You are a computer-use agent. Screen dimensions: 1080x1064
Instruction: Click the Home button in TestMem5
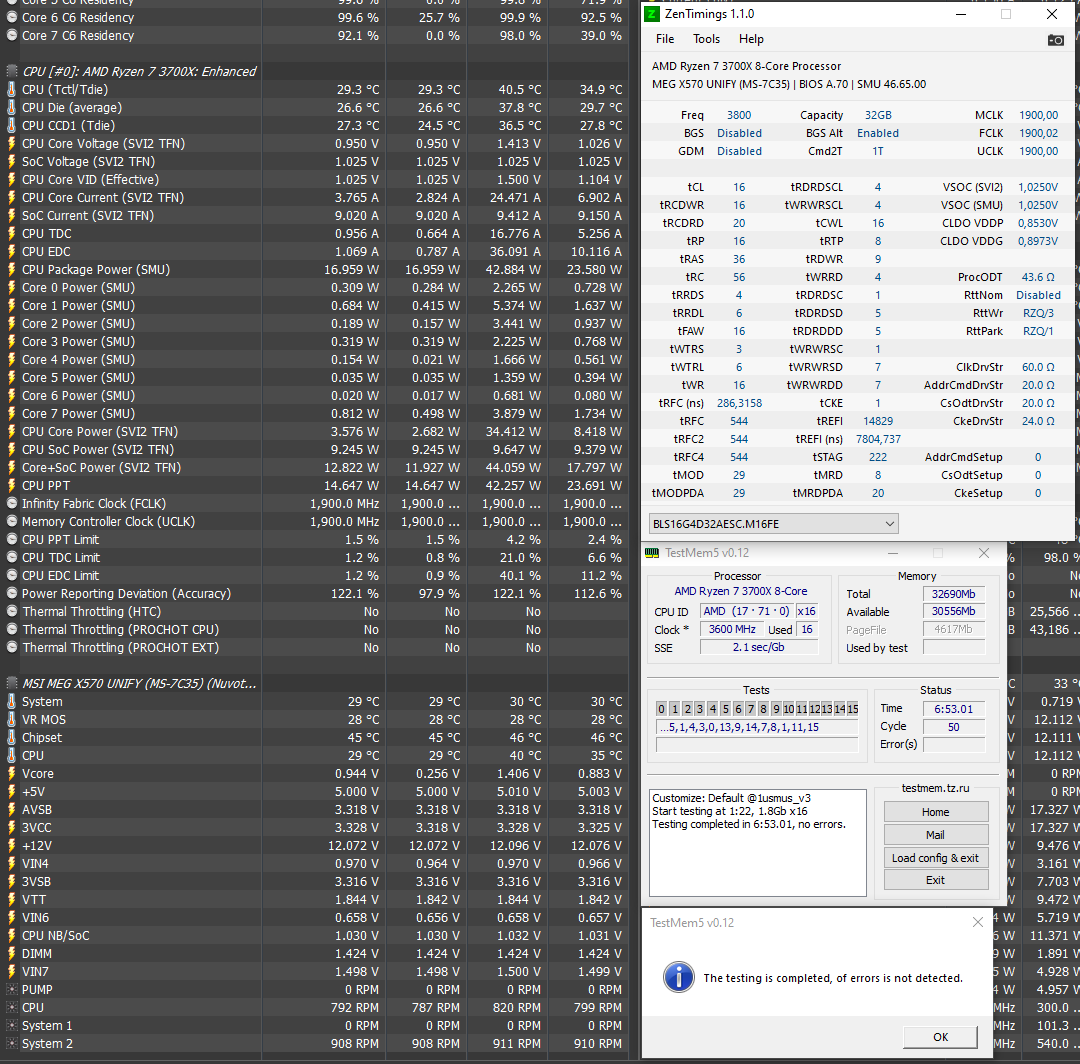pos(935,812)
